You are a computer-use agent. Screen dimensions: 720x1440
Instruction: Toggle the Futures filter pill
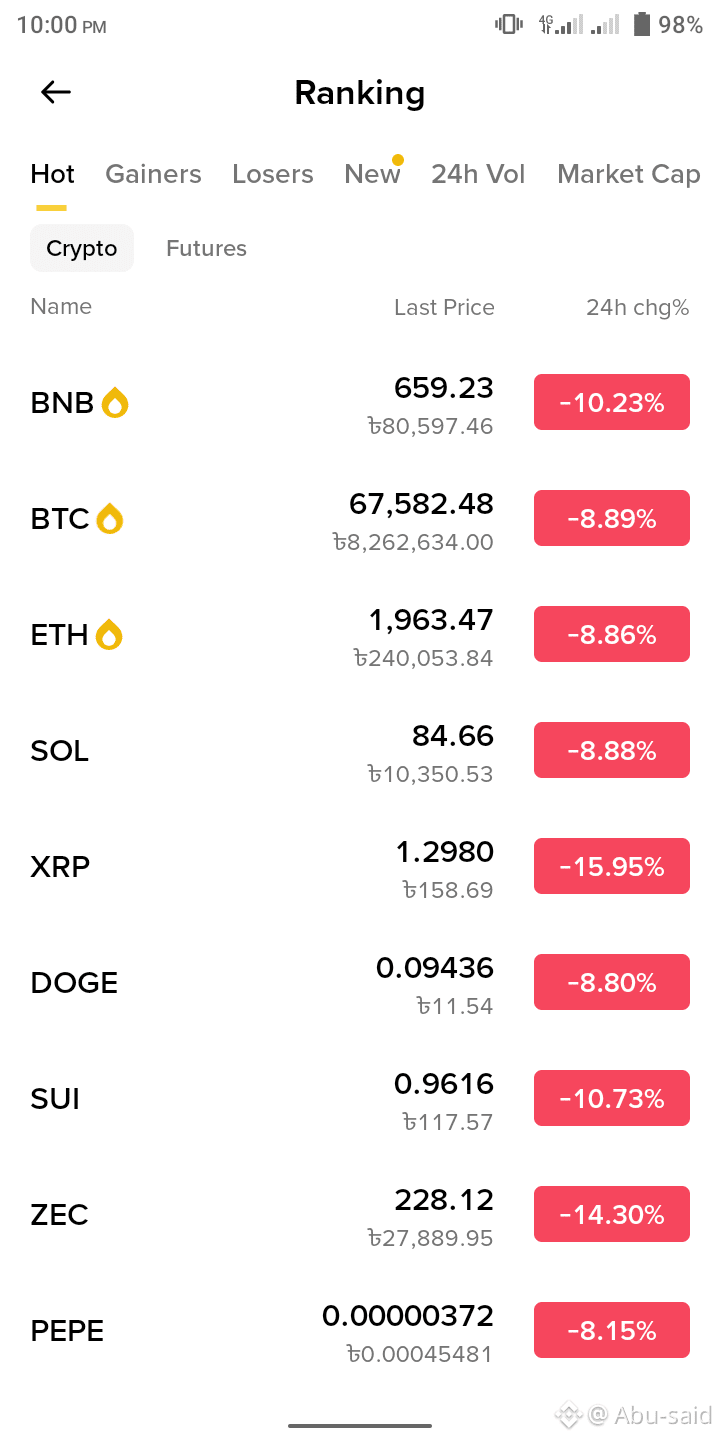click(206, 248)
